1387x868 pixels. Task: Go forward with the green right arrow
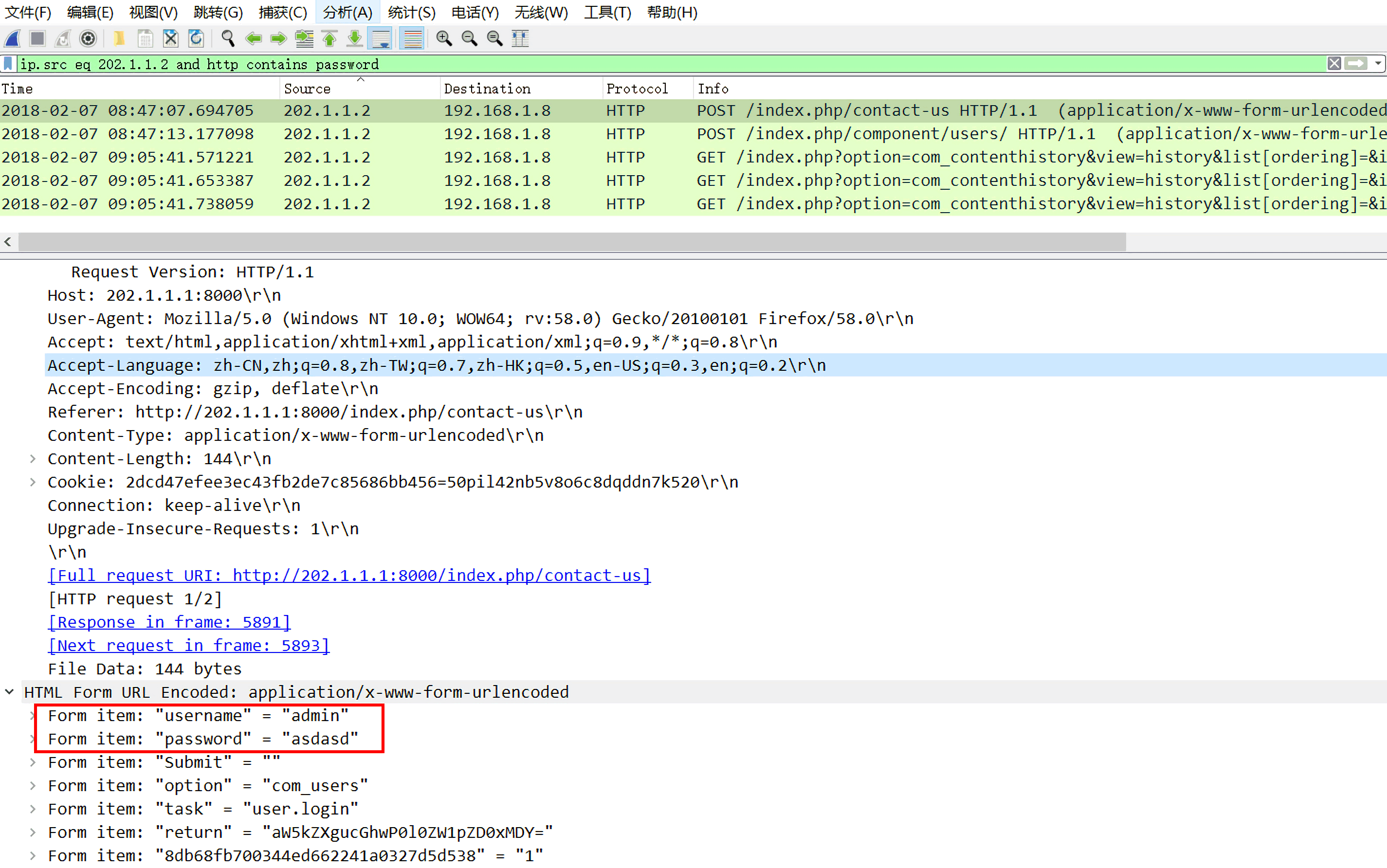[278, 38]
